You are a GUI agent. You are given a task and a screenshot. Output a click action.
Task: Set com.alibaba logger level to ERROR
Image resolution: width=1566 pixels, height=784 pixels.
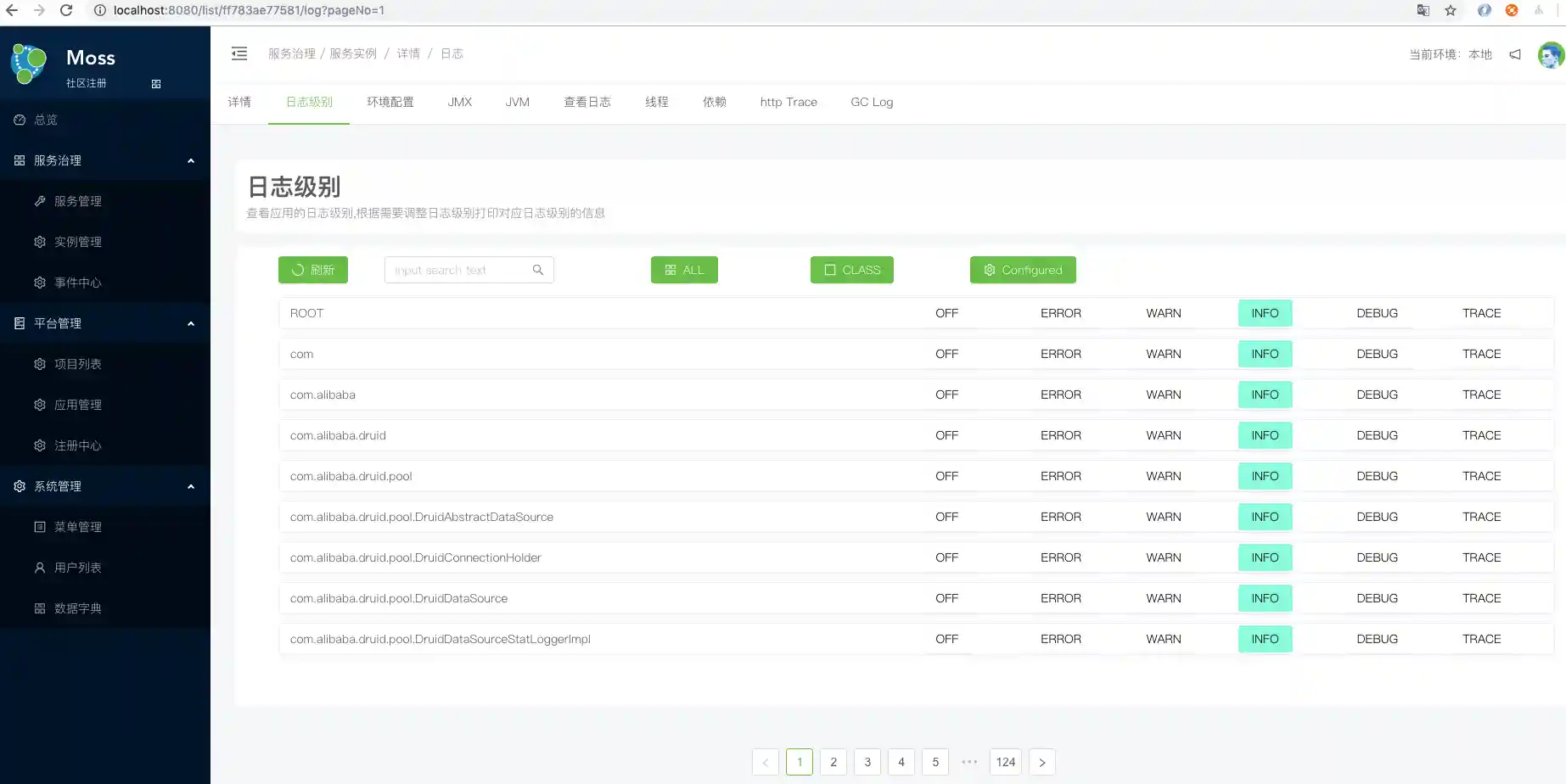(1061, 395)
